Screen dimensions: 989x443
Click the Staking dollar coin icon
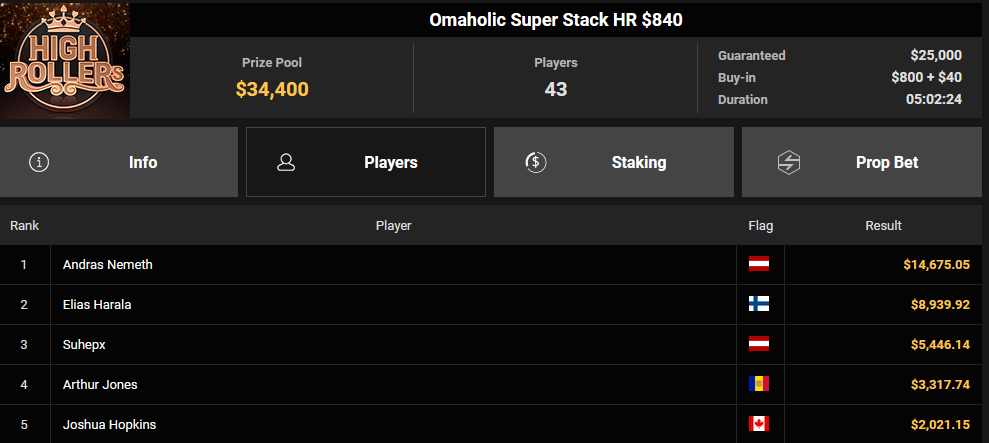[535, 162]
